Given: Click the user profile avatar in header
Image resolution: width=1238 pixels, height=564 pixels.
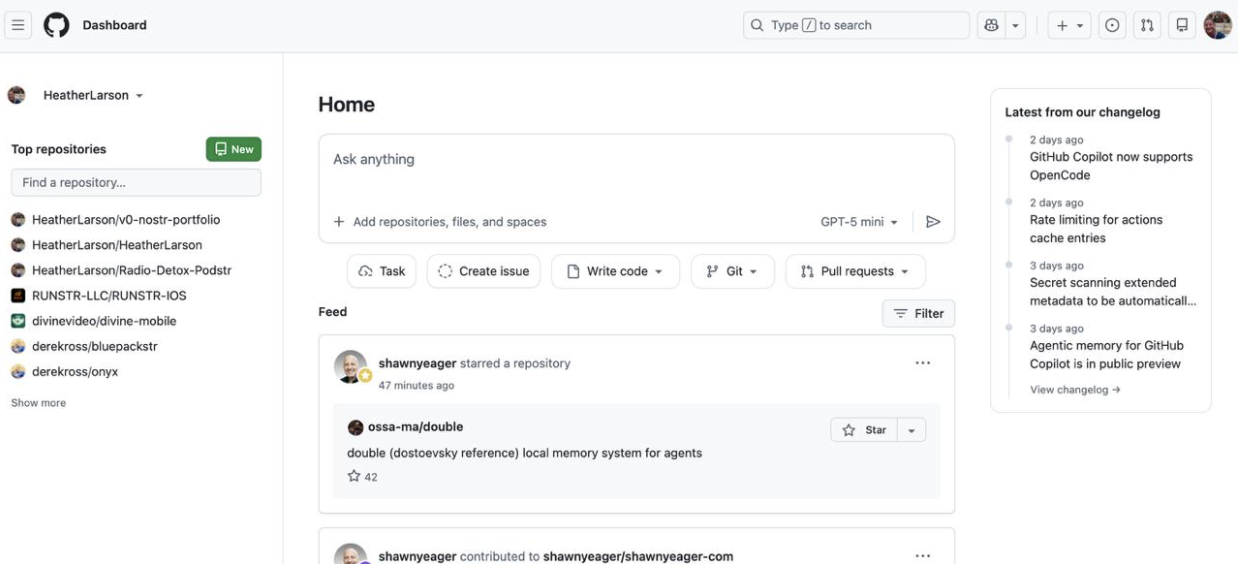Looking at the screenshot, I should click(1217, 25).
